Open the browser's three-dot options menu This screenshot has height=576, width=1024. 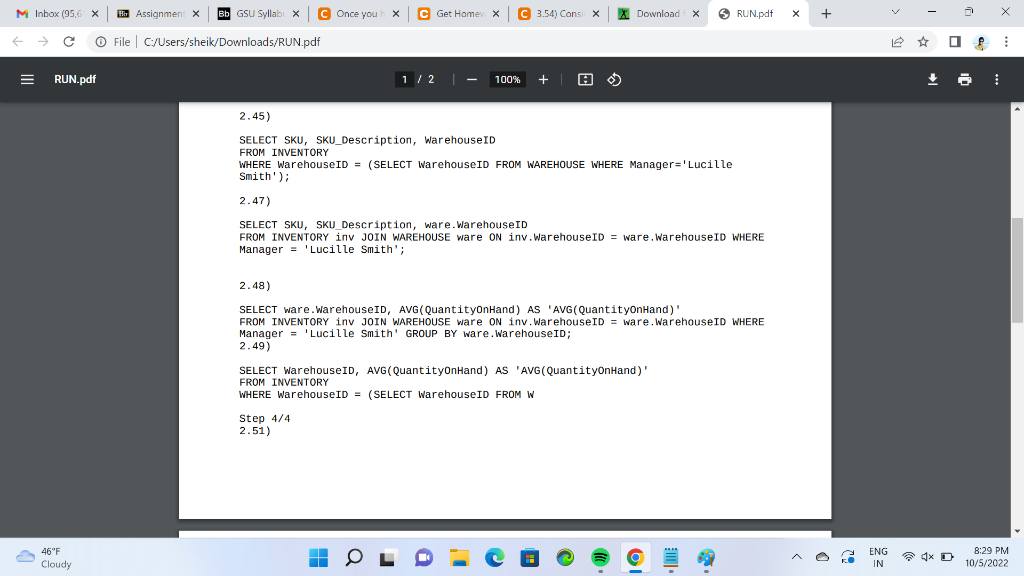tap(1008, 42)
